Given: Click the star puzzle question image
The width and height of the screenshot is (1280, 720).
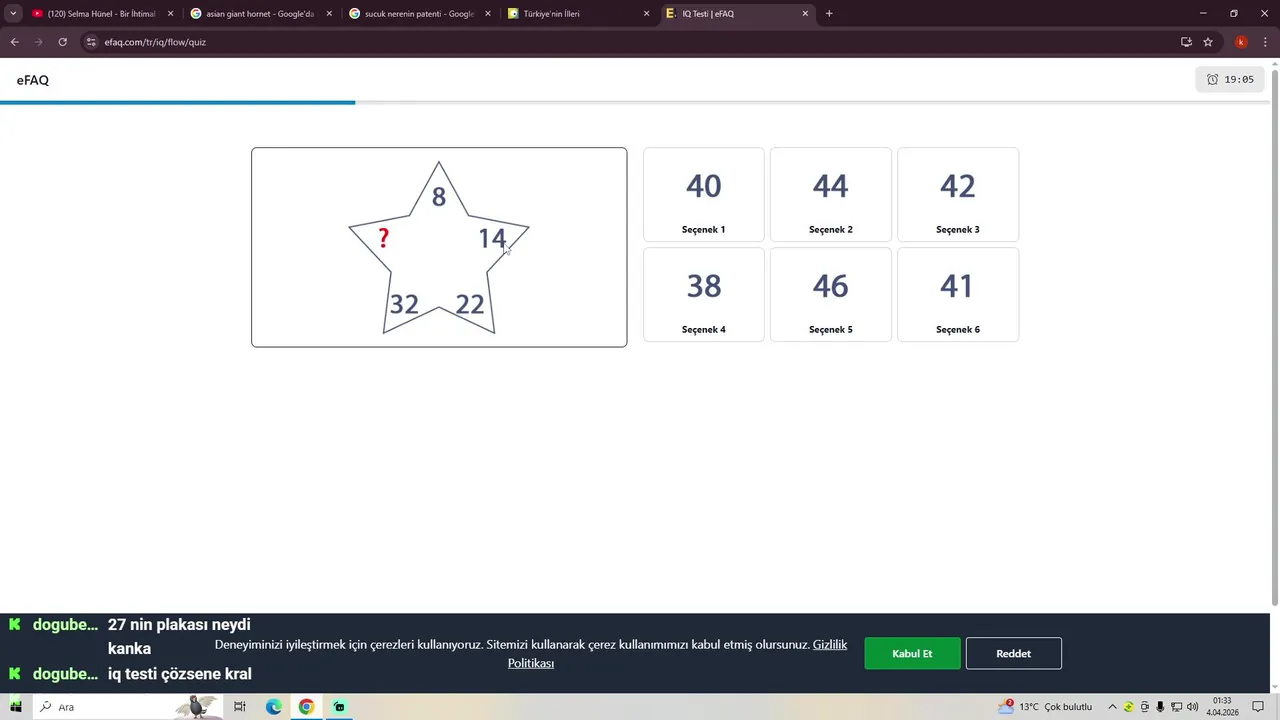Looking at the screenshot, I should [x=439, y=247].
